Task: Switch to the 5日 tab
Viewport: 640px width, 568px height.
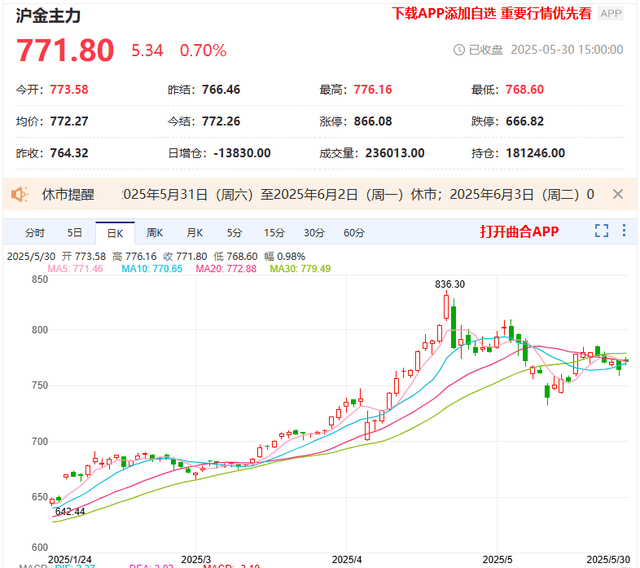Action: [75, 233]
